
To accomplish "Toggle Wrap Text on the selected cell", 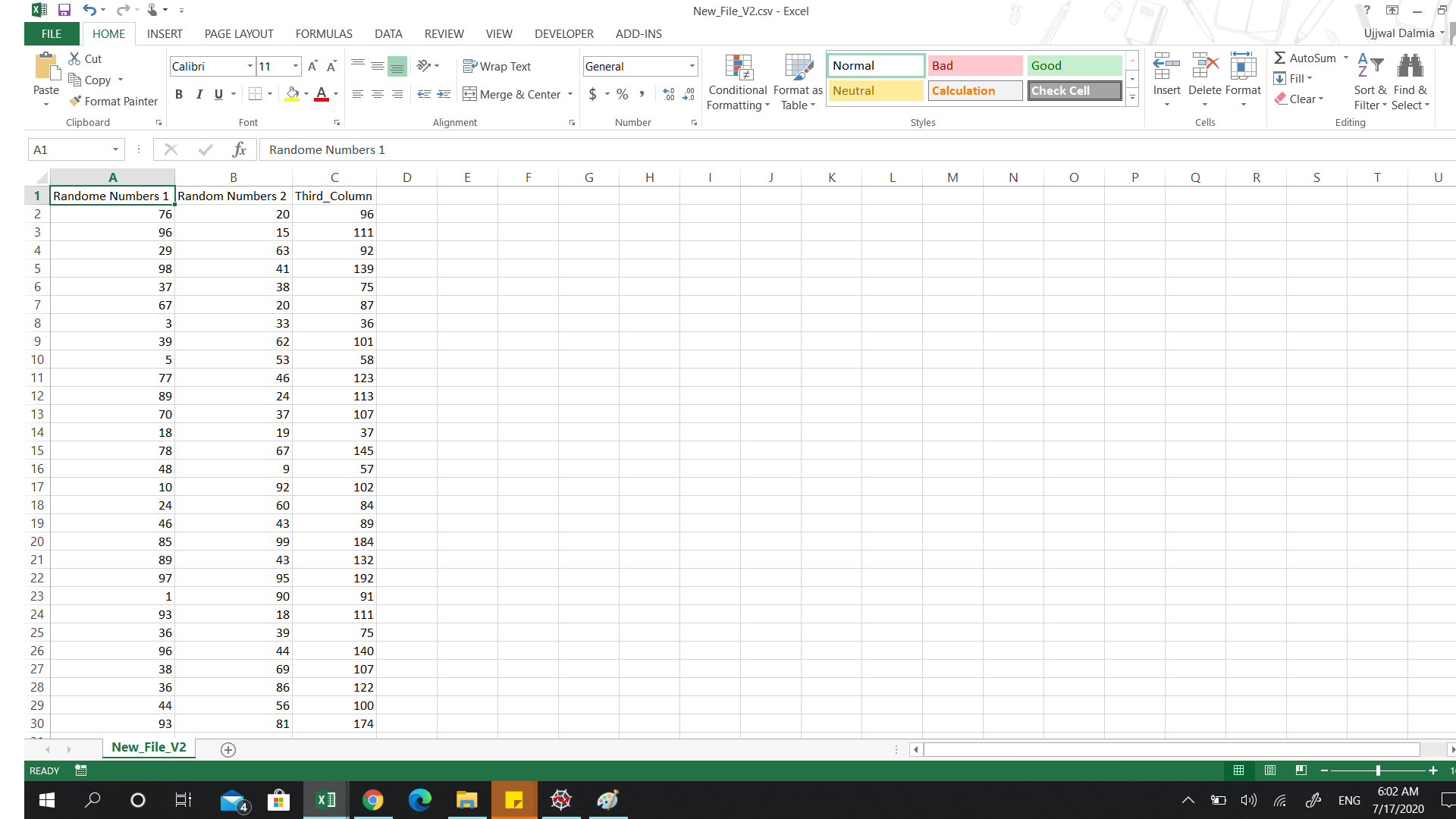I will pyautogui.click(x=497, y=67).
